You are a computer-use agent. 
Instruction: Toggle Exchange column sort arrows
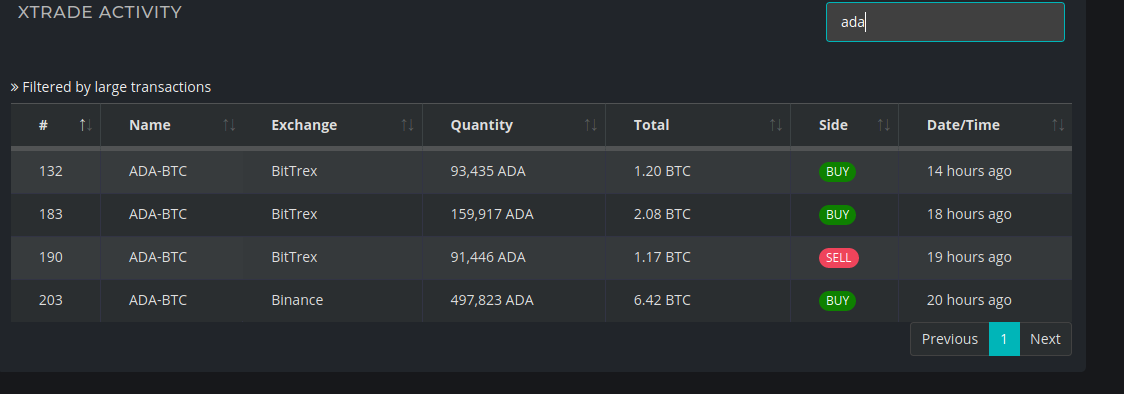pos(408,125)
